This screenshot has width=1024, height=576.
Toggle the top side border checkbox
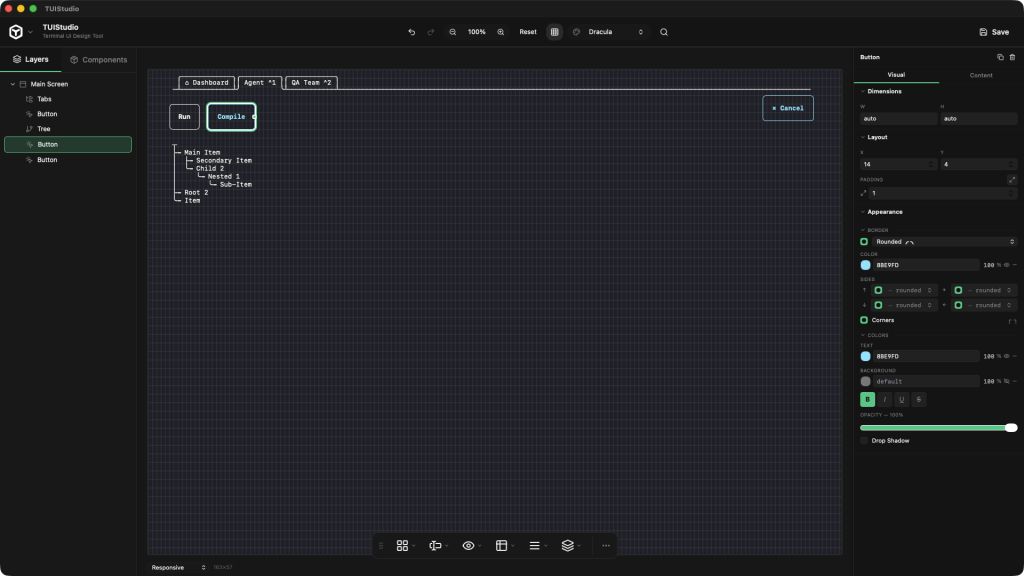tap(878, 290)
